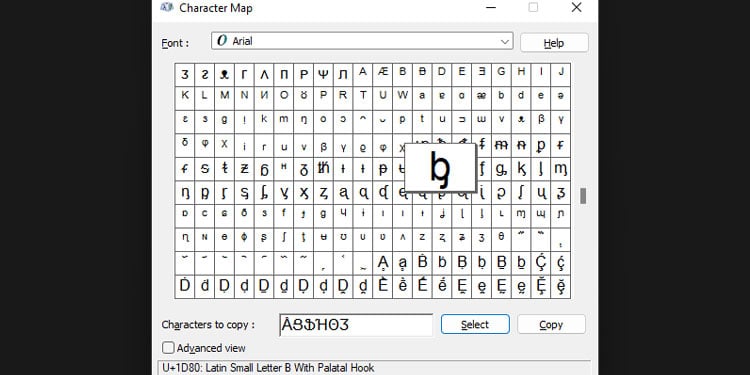Screen dimensions: 750x375
Task: Select the capital E with macron and acute (Ḗ)
Action: point(422,287)
